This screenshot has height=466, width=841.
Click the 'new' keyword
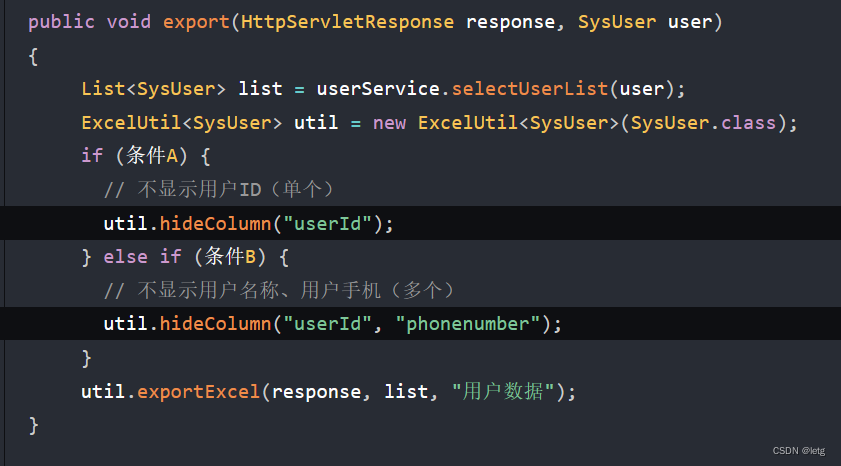click(x=389, y=123)
